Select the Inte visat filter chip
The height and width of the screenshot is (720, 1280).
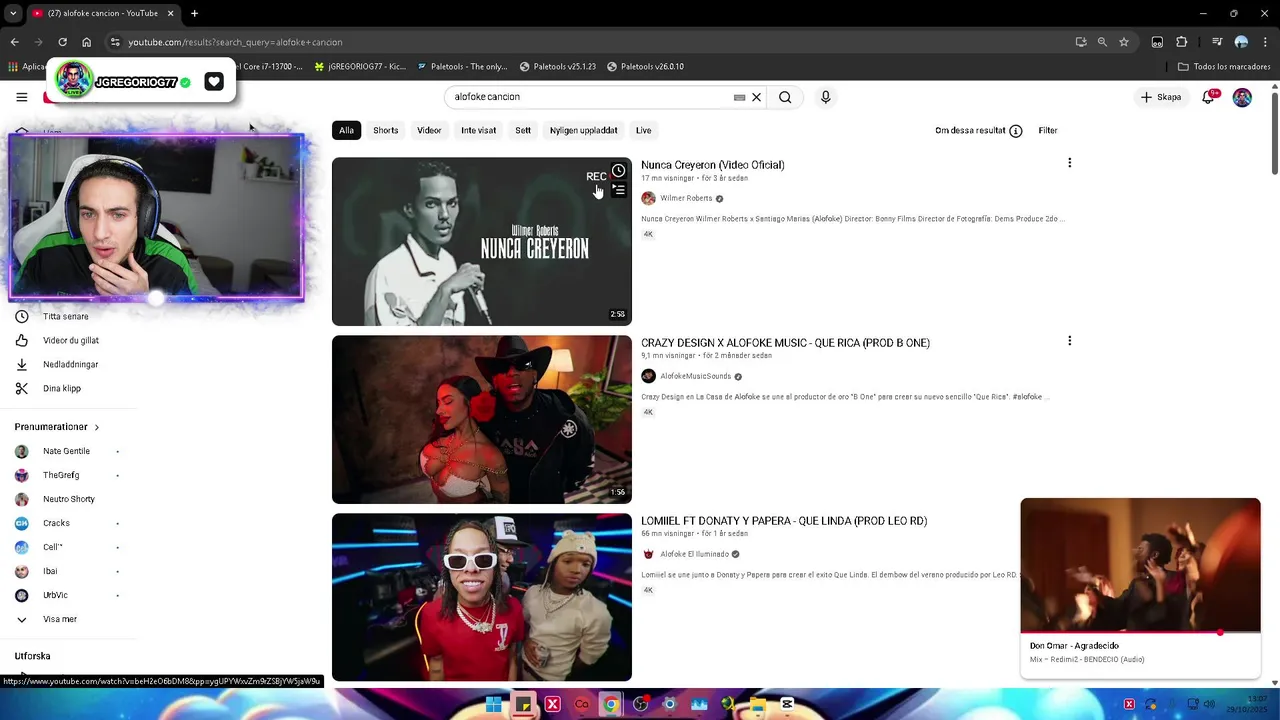click(478, 130)
